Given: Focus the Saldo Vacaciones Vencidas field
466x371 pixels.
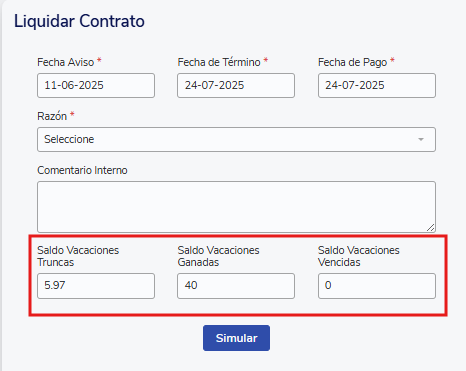Looking at the screenshot, I should (x=377, y=286).
